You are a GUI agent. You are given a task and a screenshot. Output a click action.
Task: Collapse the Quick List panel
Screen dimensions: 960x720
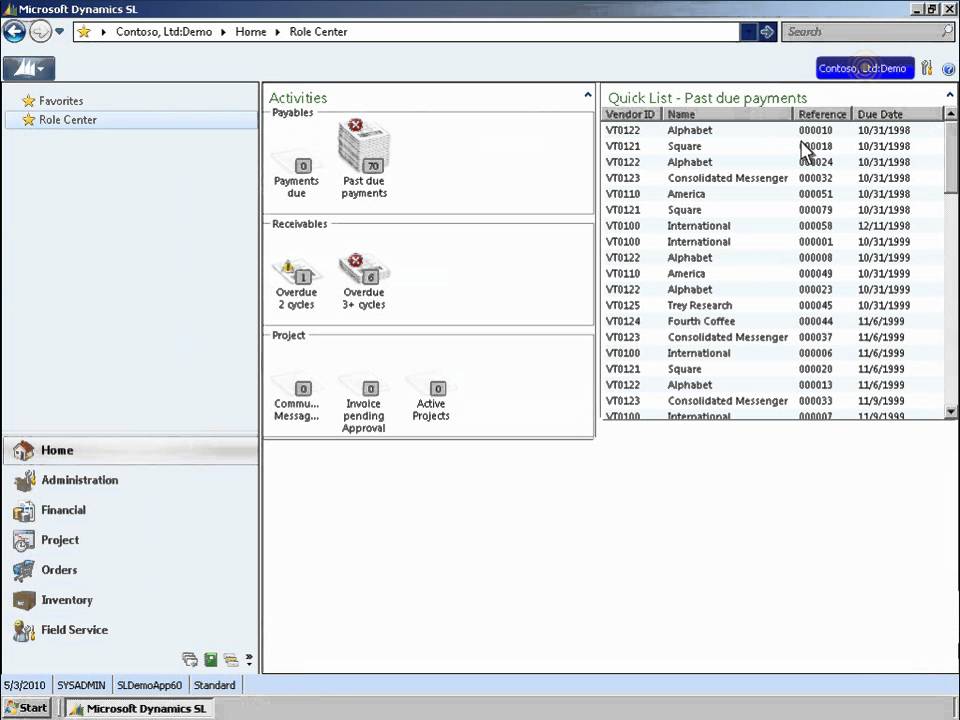coord(950,95)
